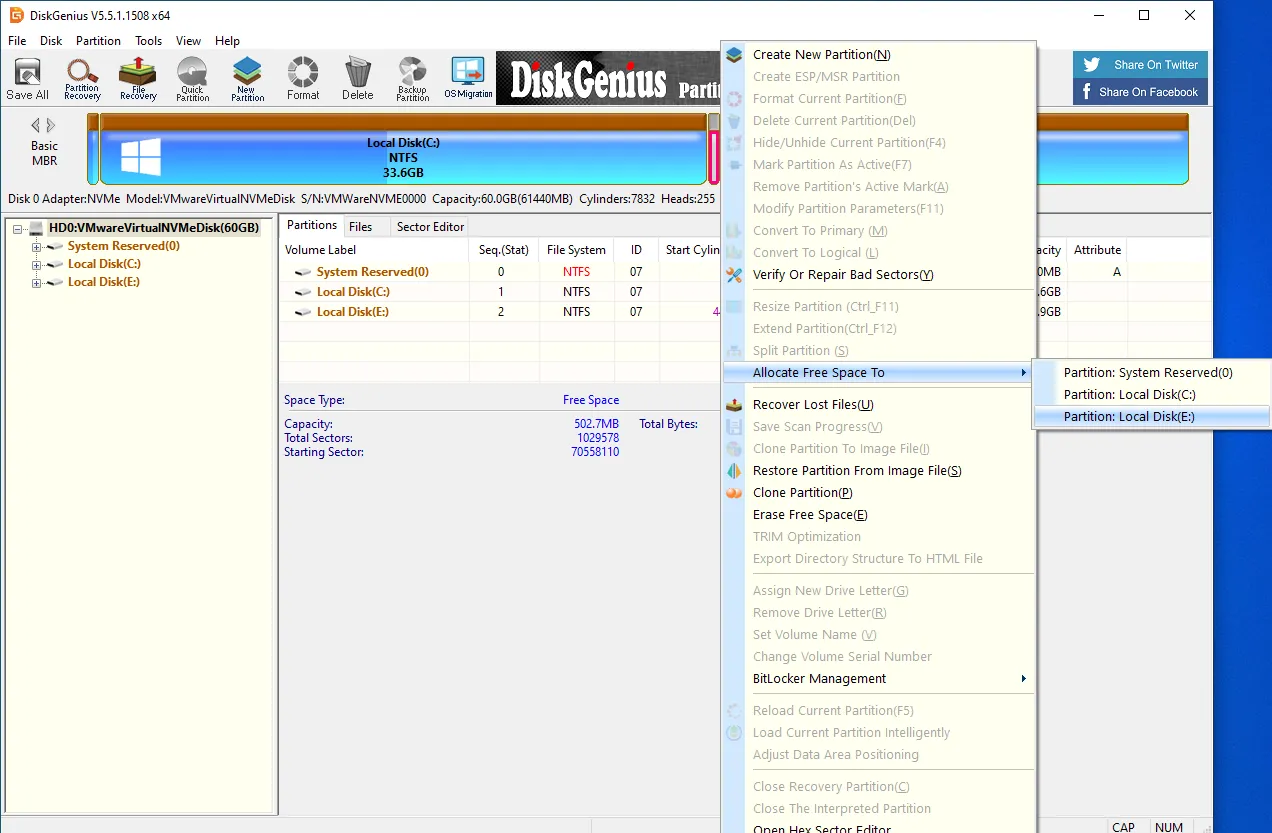1272x833 pixels.
Task: Choose Clone Partition(P) from context menu
Action: click(878, 493)
